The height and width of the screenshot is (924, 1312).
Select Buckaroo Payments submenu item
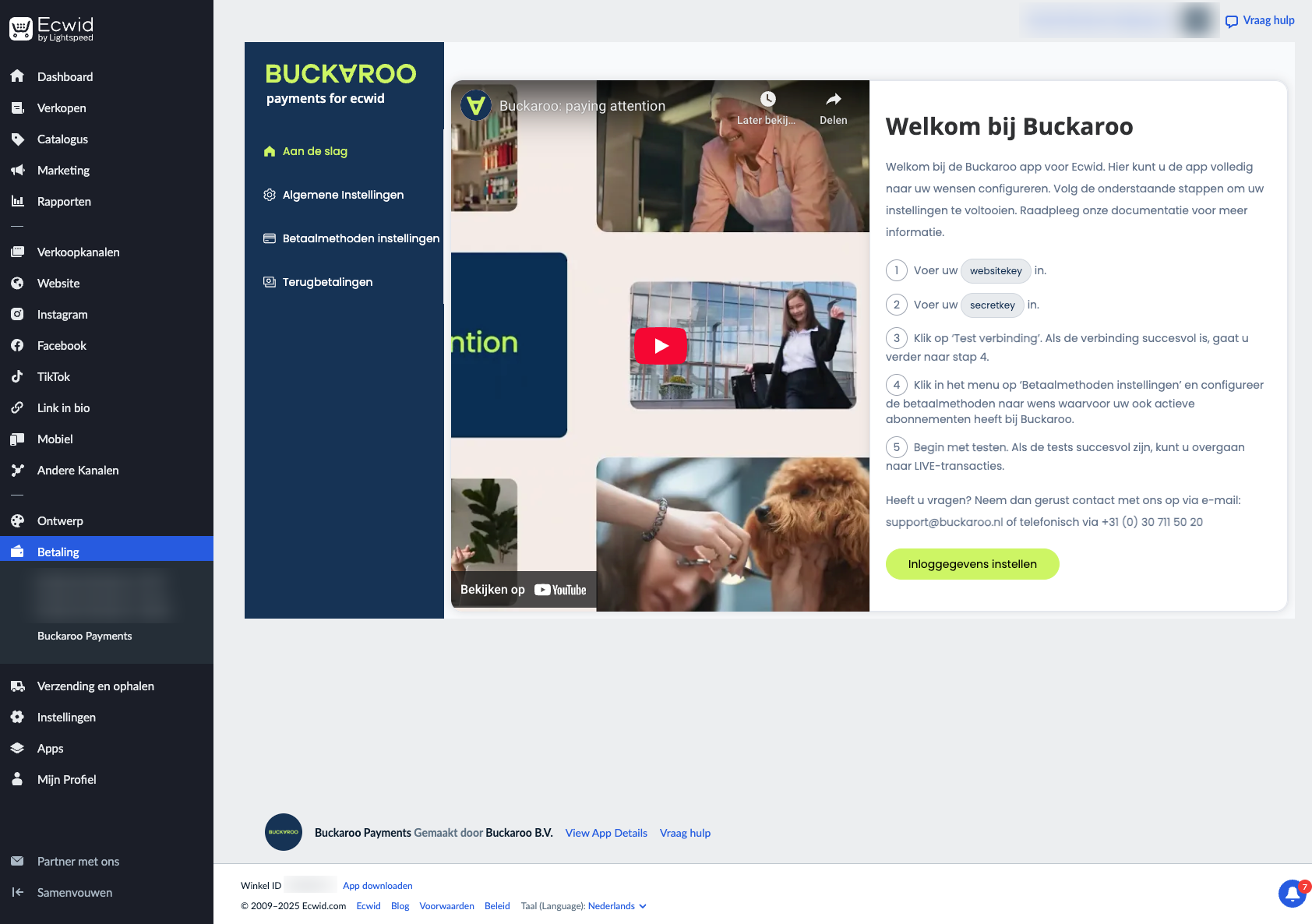click(x=85, y=636)
